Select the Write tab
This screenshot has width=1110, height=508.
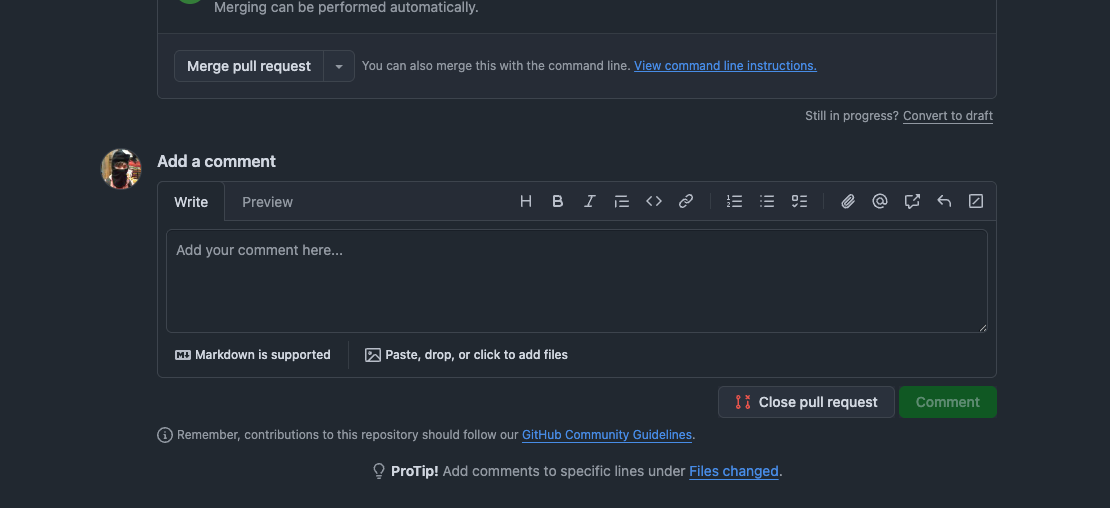click(191, 202)
